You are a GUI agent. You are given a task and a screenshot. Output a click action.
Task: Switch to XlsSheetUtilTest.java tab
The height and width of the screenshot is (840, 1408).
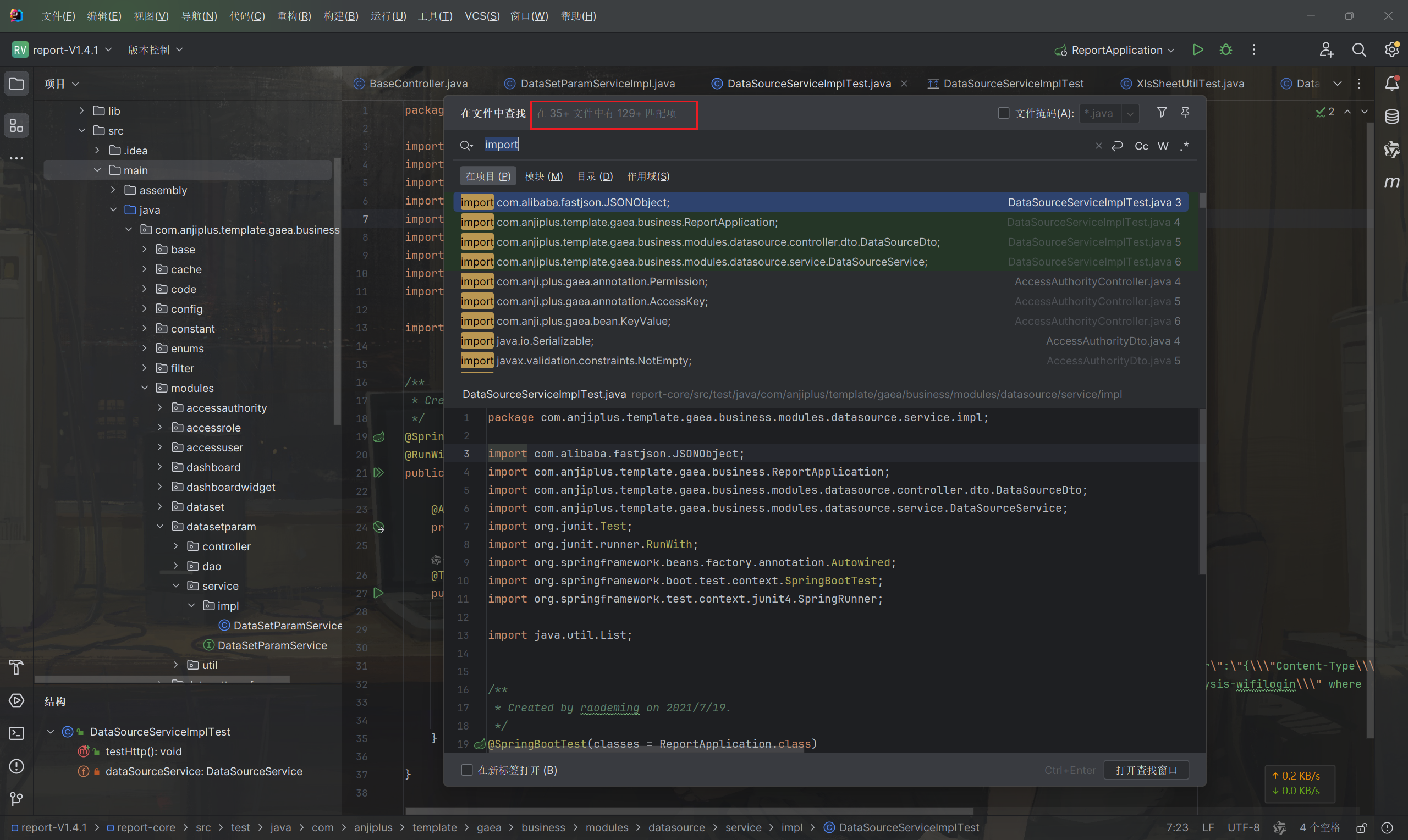pos(1182,84)
